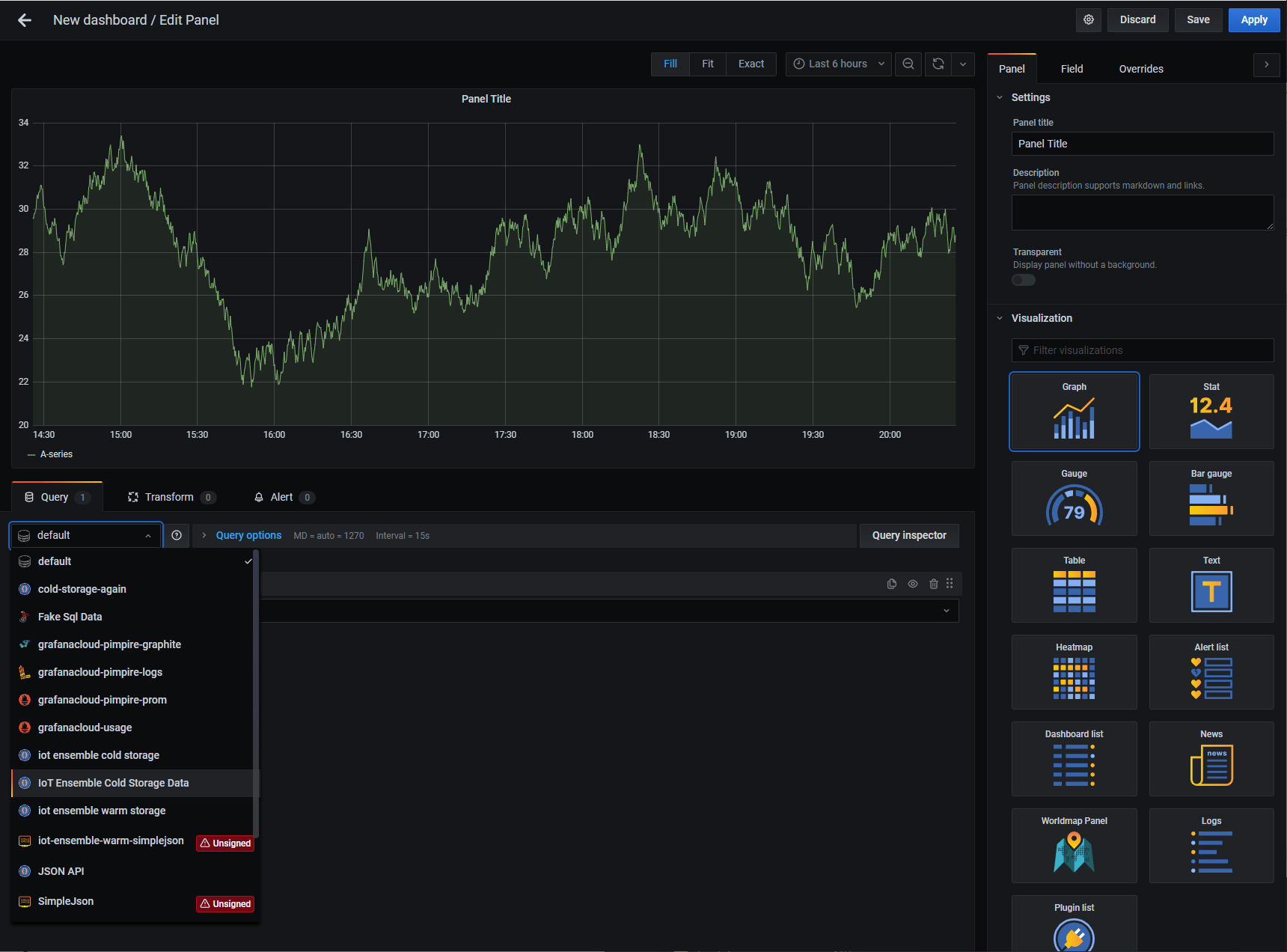Select the News visualization

point(1211,759)
